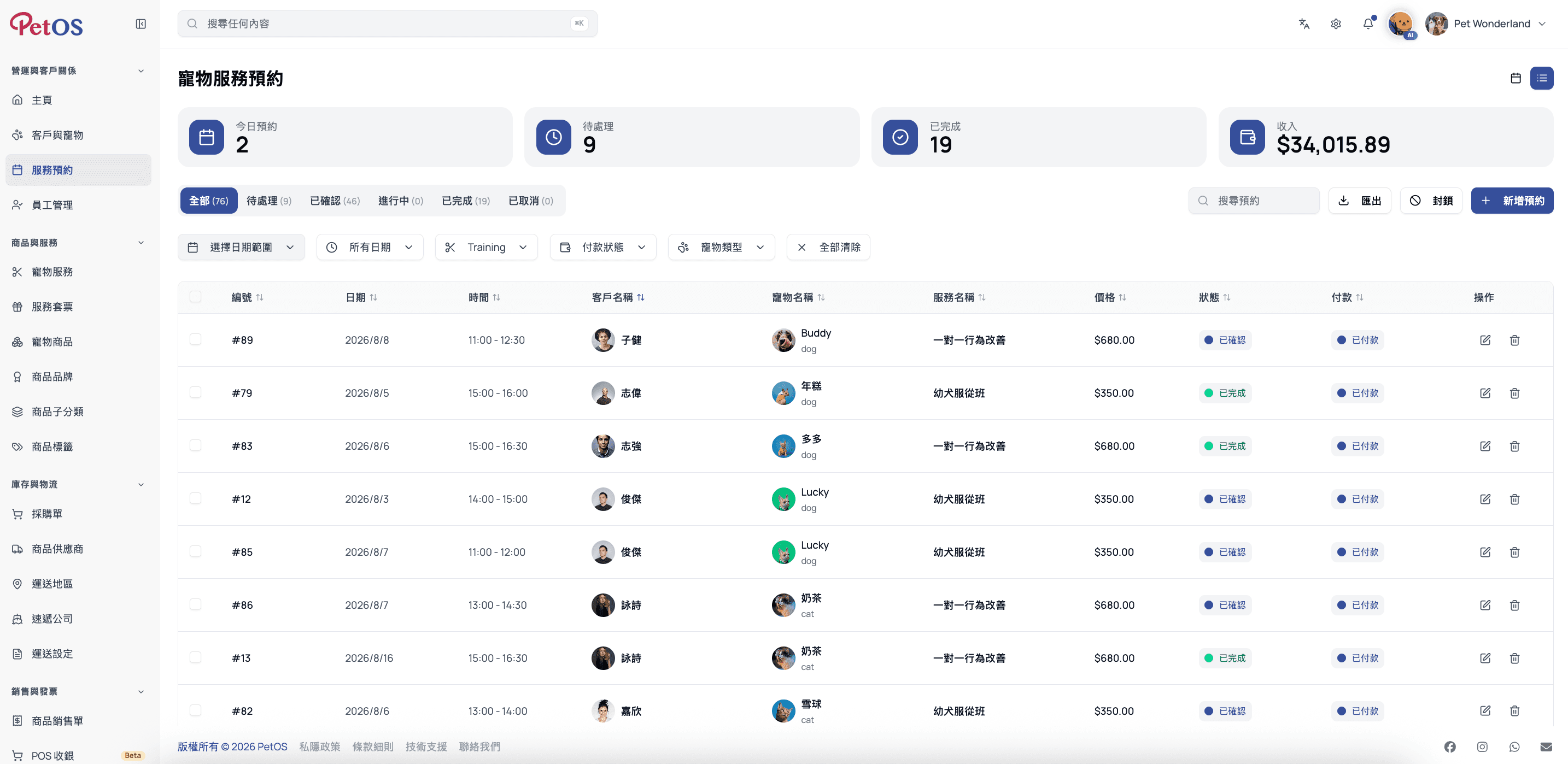
Task: Select all rows with header checkbox
Action: coord(195,297)
